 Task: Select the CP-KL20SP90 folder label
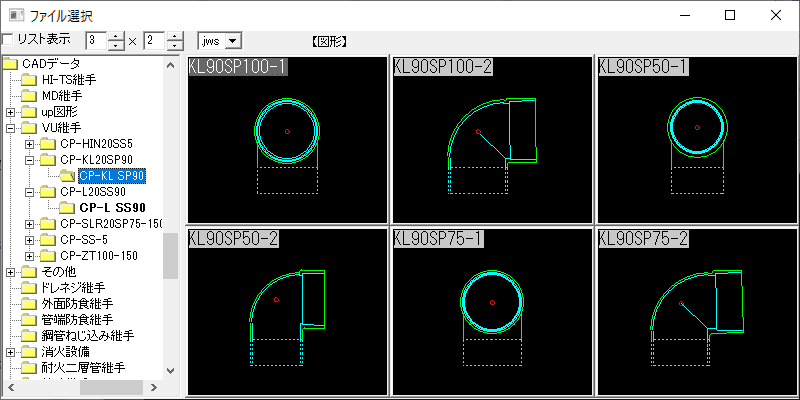[x=96, y=160]
